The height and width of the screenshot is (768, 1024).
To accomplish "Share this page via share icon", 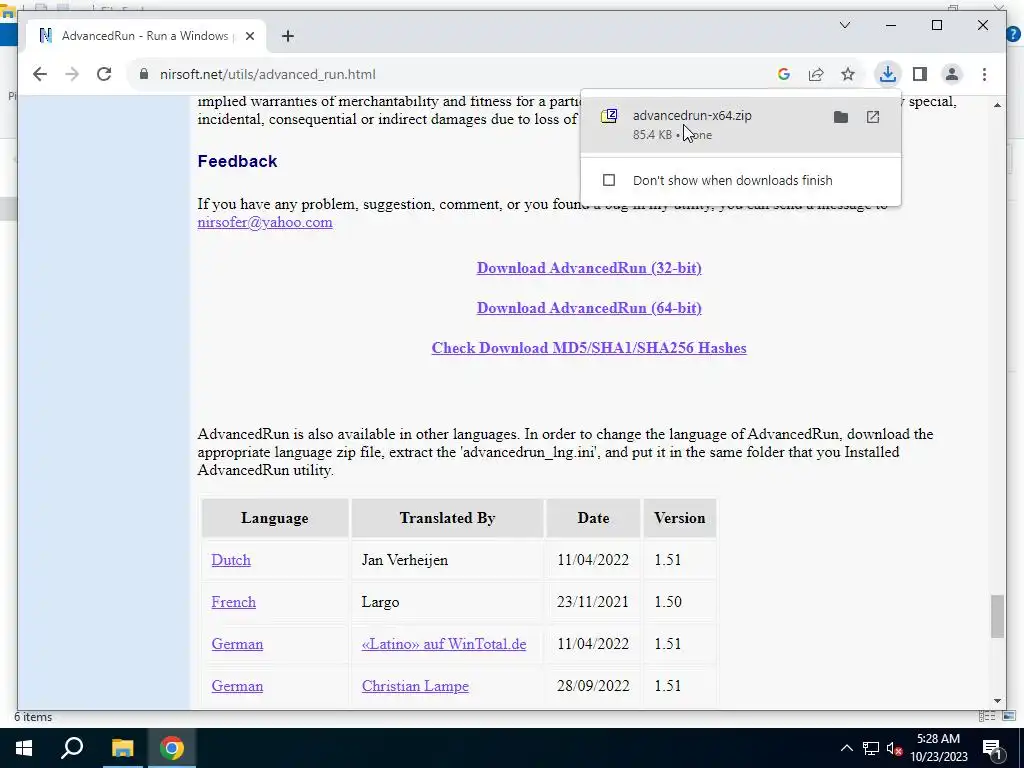I will tap(816, 74).
